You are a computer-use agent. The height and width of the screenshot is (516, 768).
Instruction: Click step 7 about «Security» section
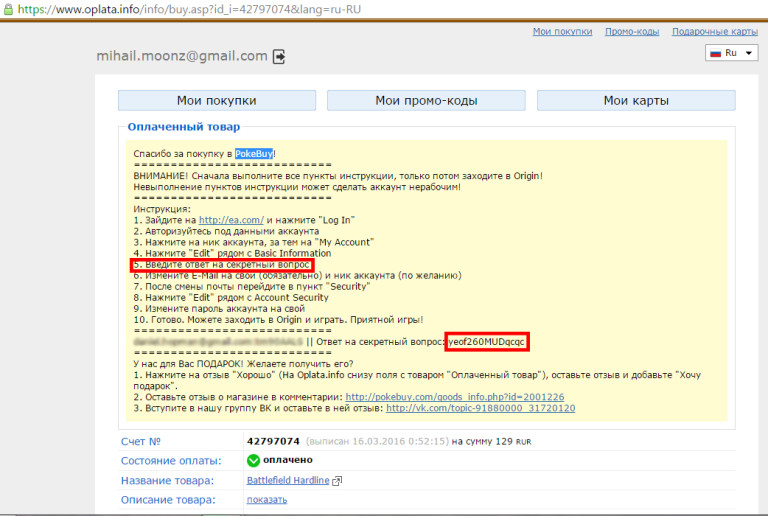252,287
